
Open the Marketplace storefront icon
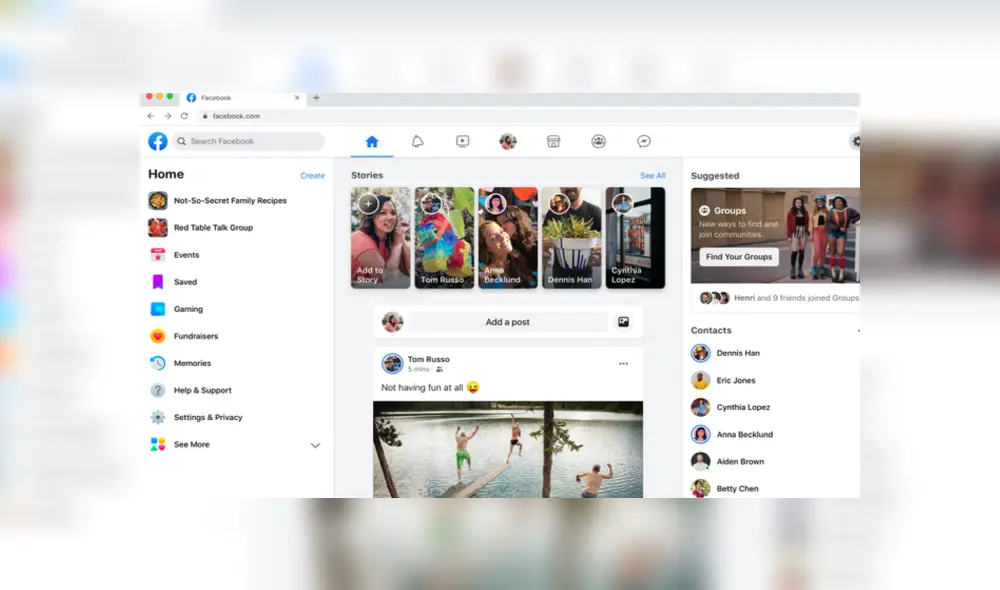(x=553, y=141)
